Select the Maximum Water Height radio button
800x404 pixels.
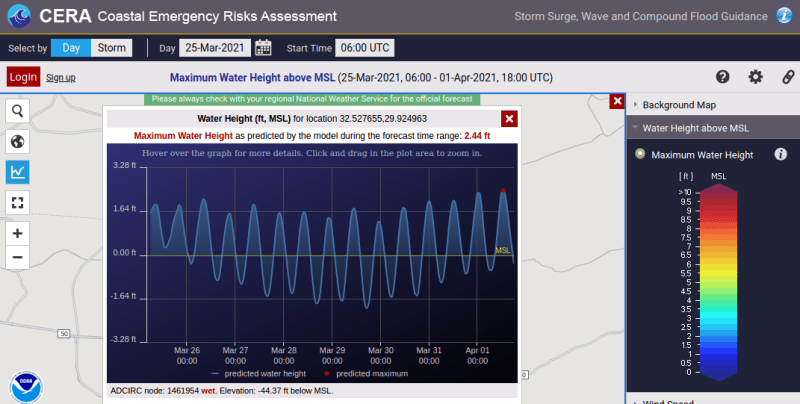click(640, 154)
